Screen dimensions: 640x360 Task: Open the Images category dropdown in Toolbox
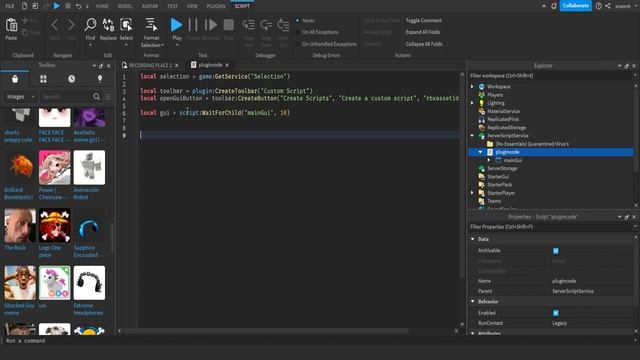click(21, 97)
